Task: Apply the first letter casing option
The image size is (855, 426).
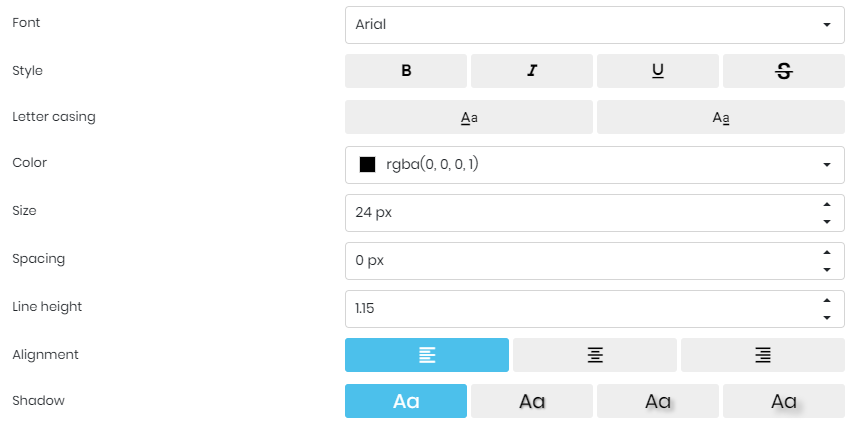Action: click(x=469, y=117)
